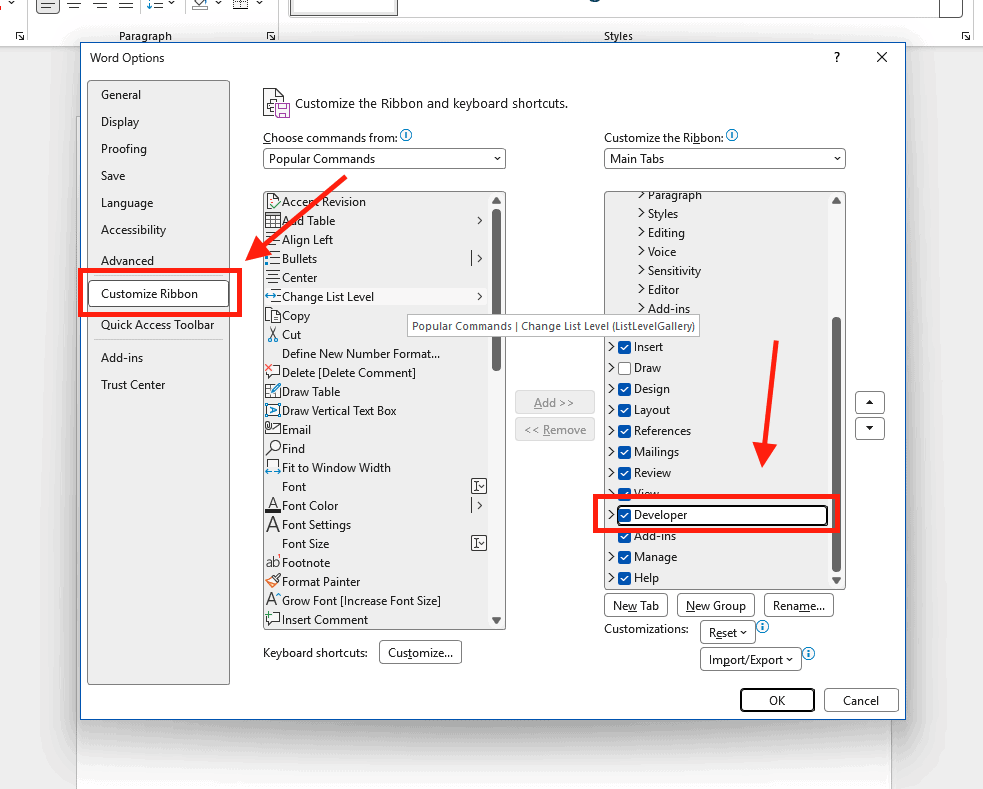Expand the Developer tab node
The image size is (983, 789).
click(x=611, y=515)
